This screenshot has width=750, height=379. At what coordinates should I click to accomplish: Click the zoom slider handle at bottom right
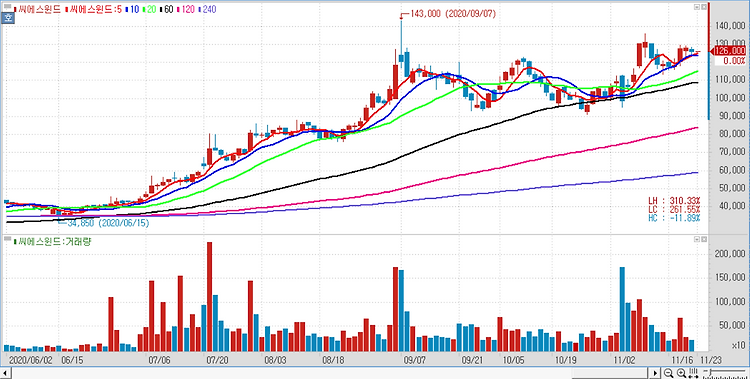(x=711, y=372)
